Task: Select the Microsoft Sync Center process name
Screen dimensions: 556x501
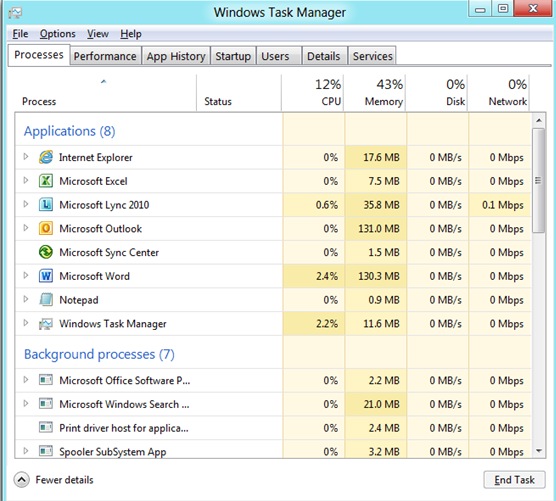Action: tap(109, 252)
